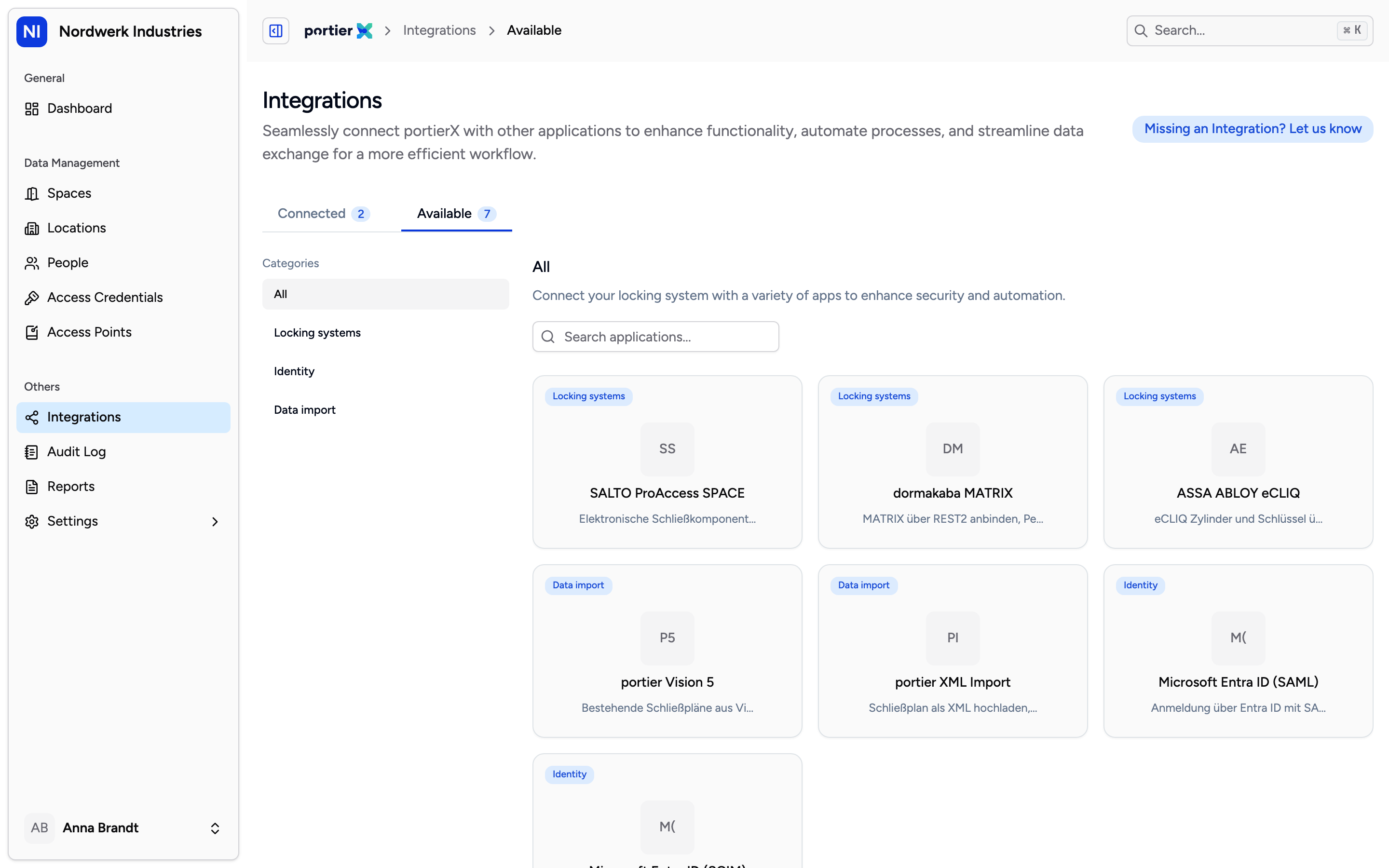Open the Audit Log page

coord(123,452)
